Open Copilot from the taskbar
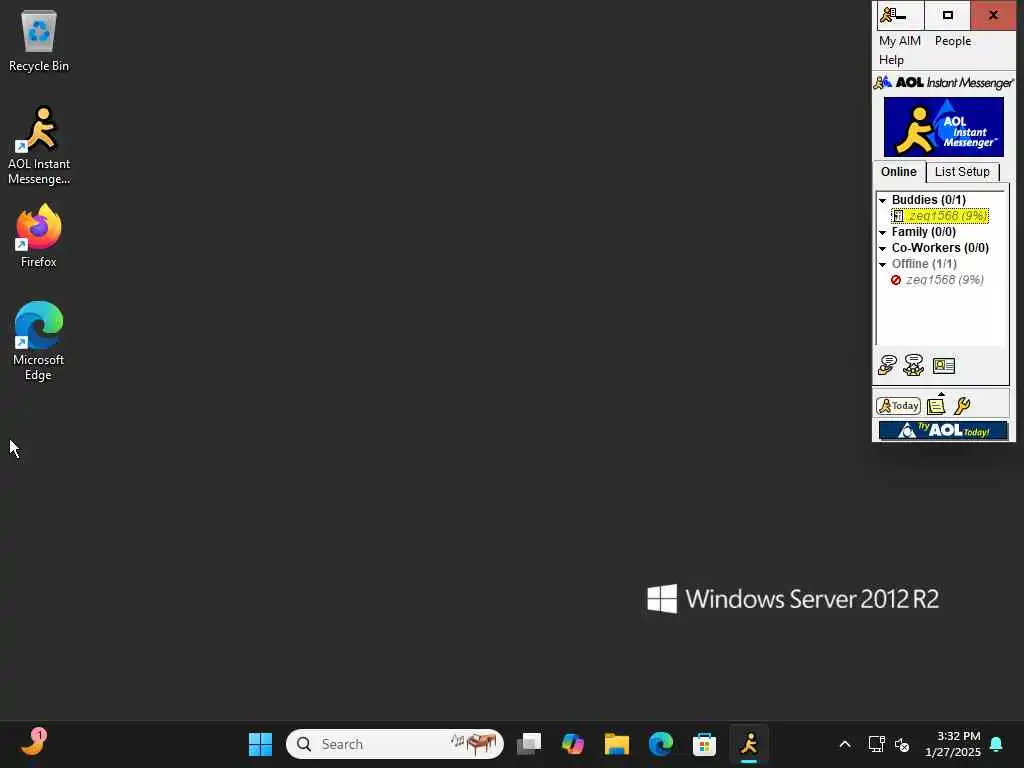 click(x=573, y=744)
